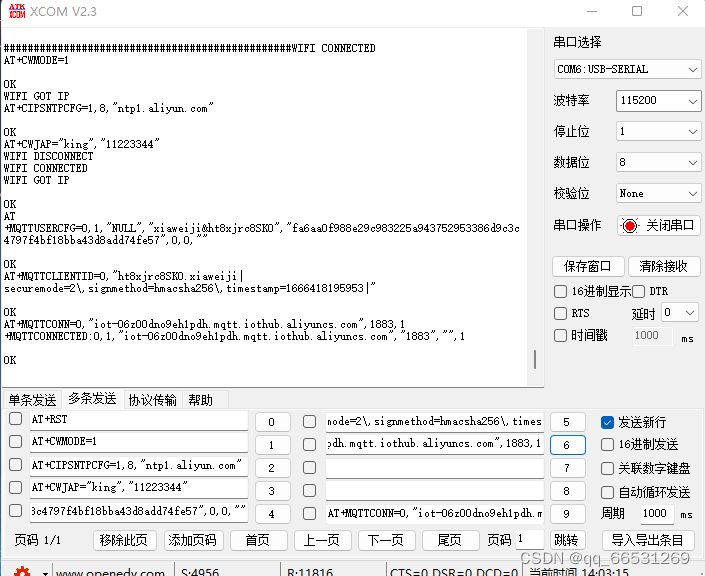The image size is (705, 576).
Task: Check the box beside the mqtt.iothub.aliyuncs.com command
Action: point(309,444)
